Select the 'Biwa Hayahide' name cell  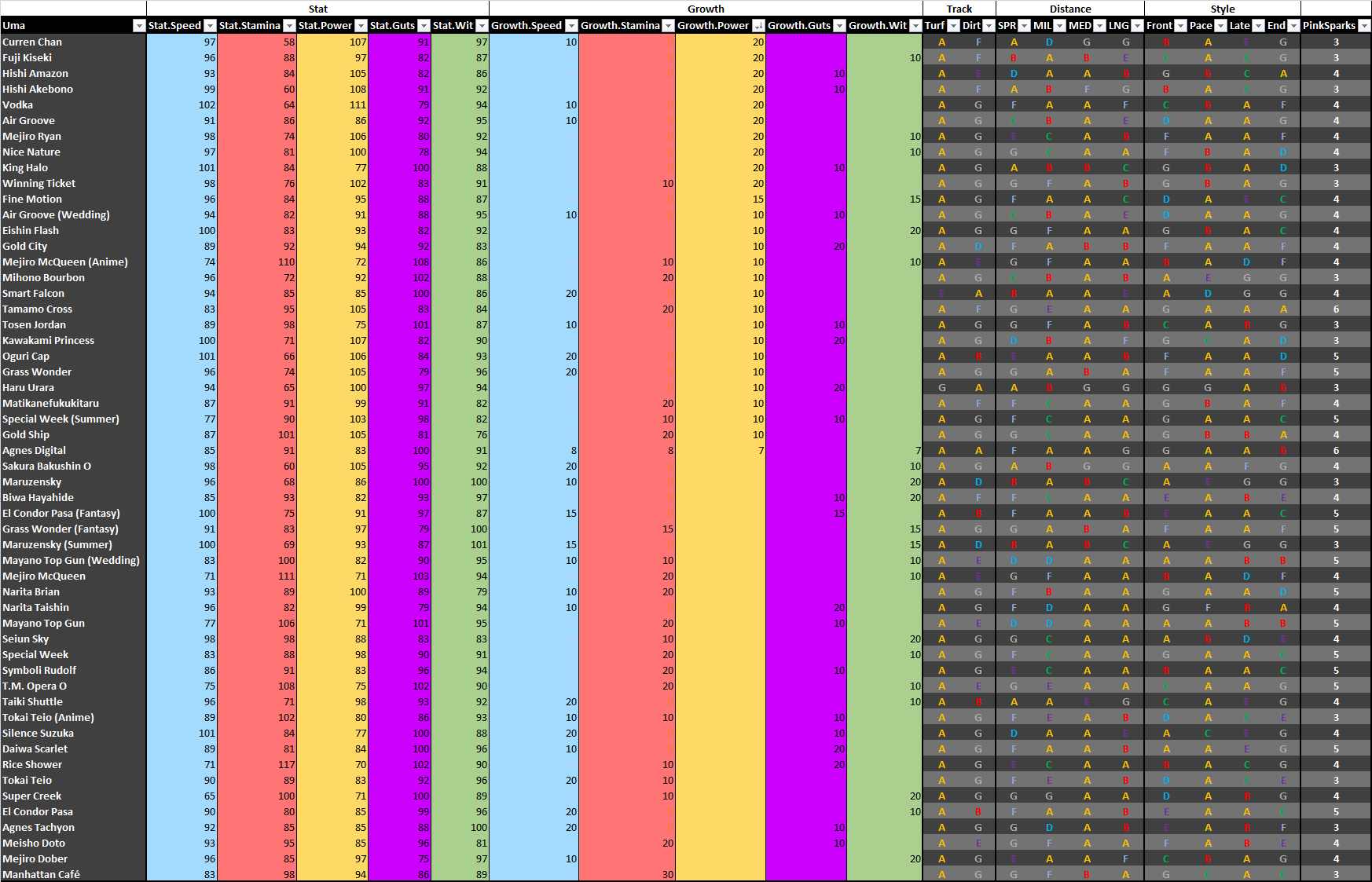click(x=73, y=497)
